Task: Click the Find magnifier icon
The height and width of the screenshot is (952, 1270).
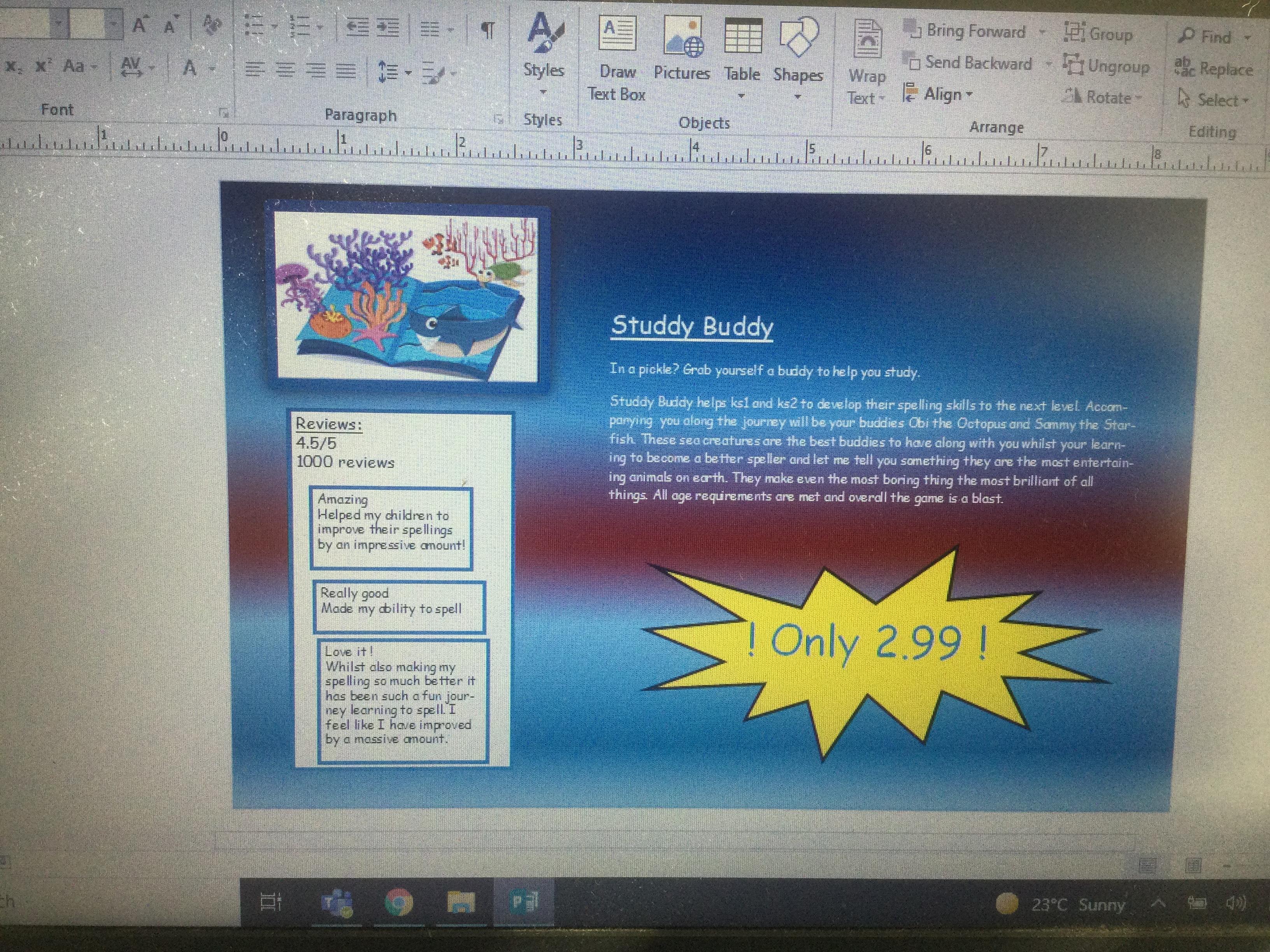Action: pos(1186,35)
